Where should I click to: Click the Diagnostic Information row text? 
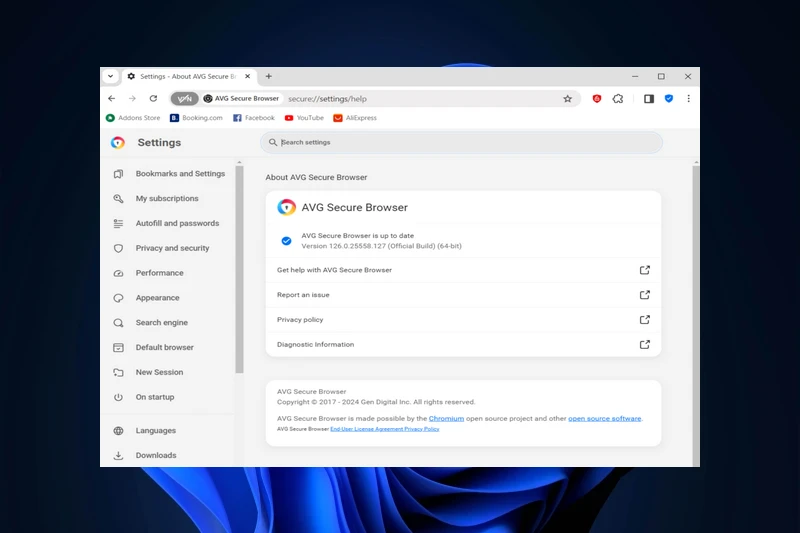click(x=315, y=345)
